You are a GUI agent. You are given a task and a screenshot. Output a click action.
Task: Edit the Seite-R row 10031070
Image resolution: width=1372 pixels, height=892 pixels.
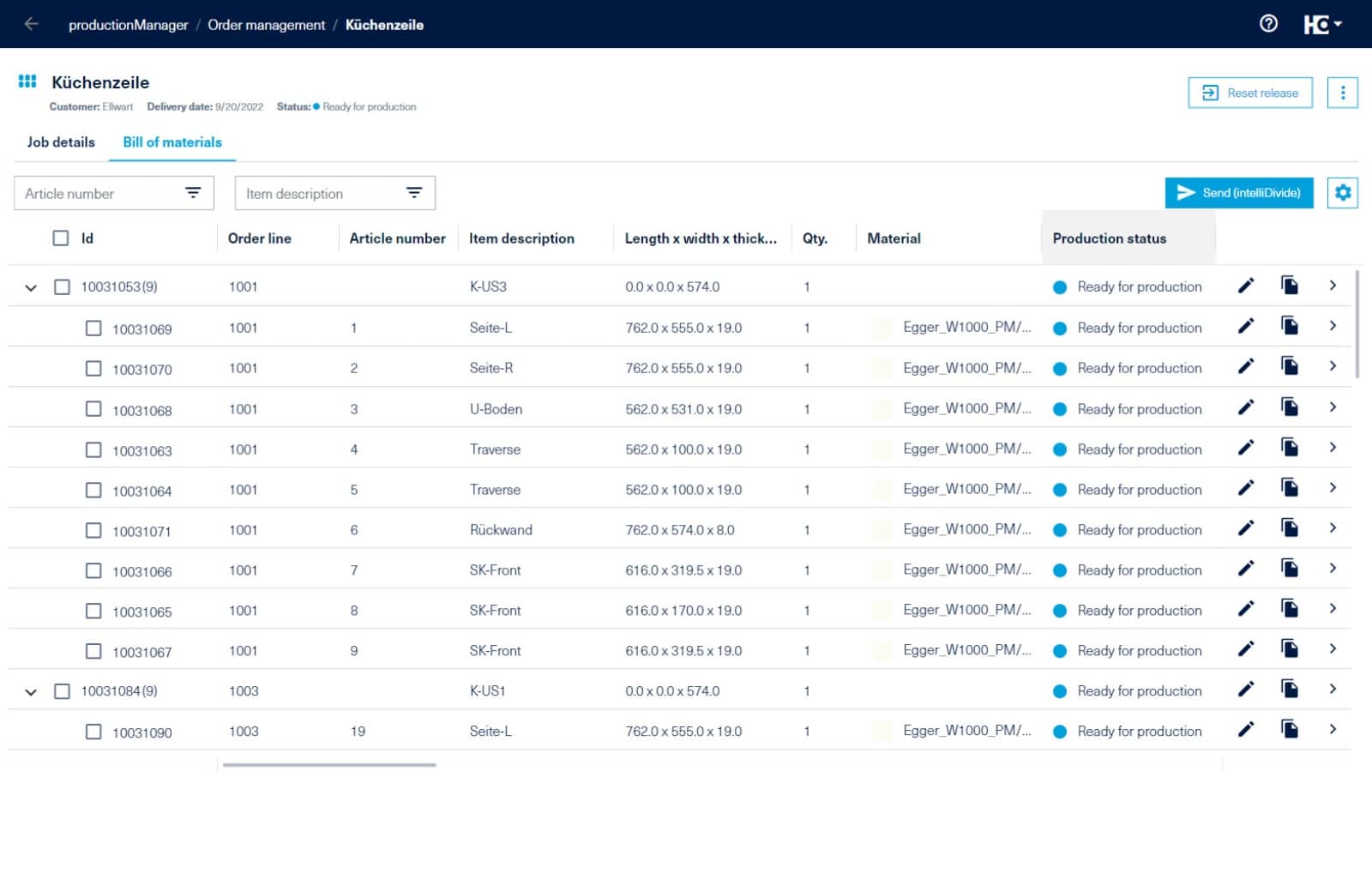(x=1246, y=366)
